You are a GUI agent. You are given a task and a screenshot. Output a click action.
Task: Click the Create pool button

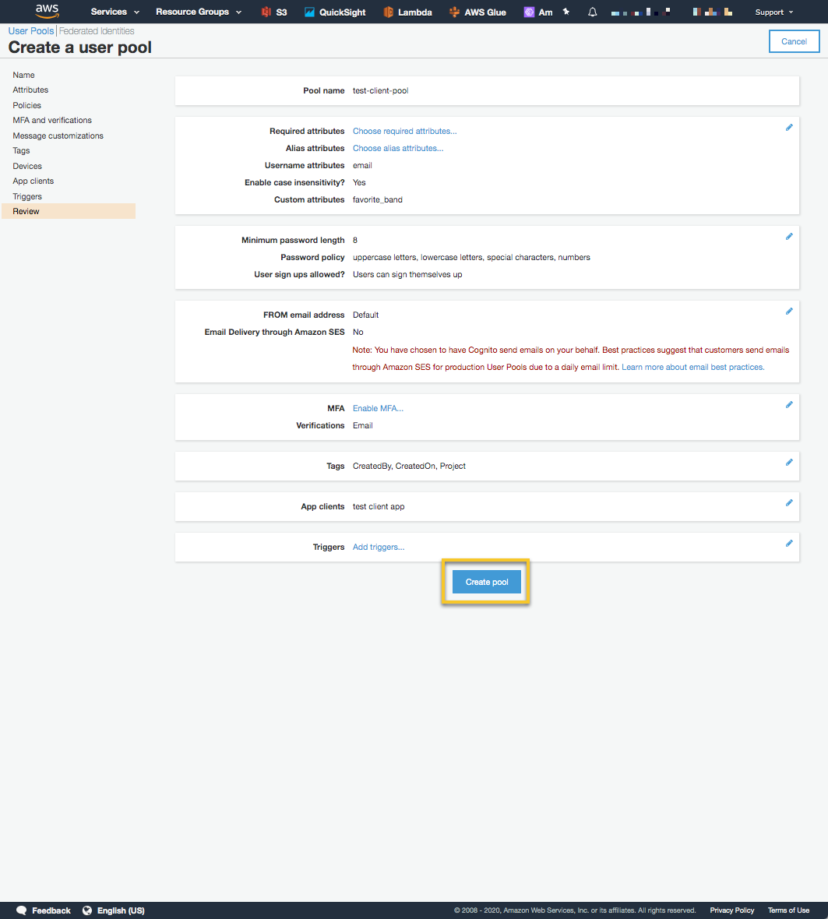[x=486, y=581]
